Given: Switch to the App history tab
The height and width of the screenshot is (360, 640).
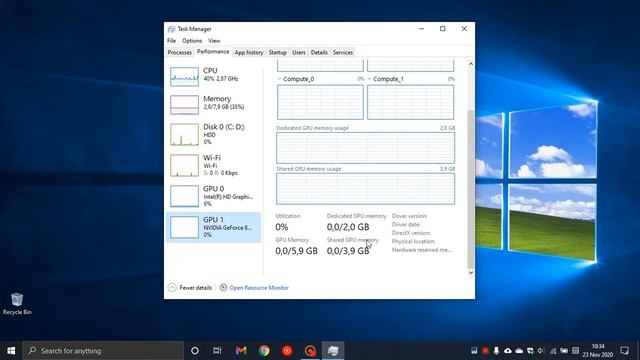Looking at the screenshot, I should click(x=249, y=53).
